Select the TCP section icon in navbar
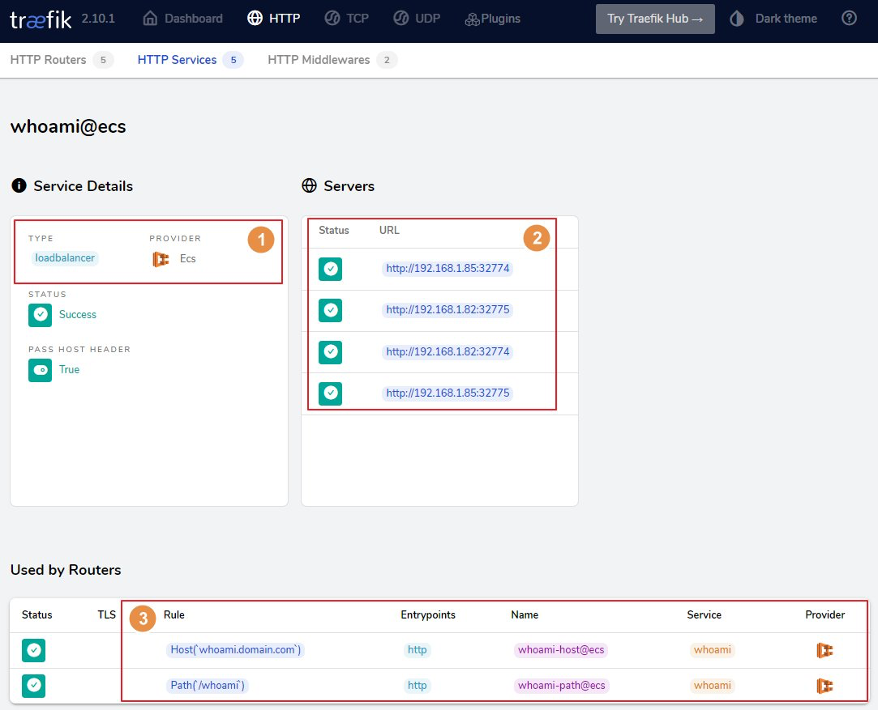The image size is (879, 710). click(x=330, y=17)
